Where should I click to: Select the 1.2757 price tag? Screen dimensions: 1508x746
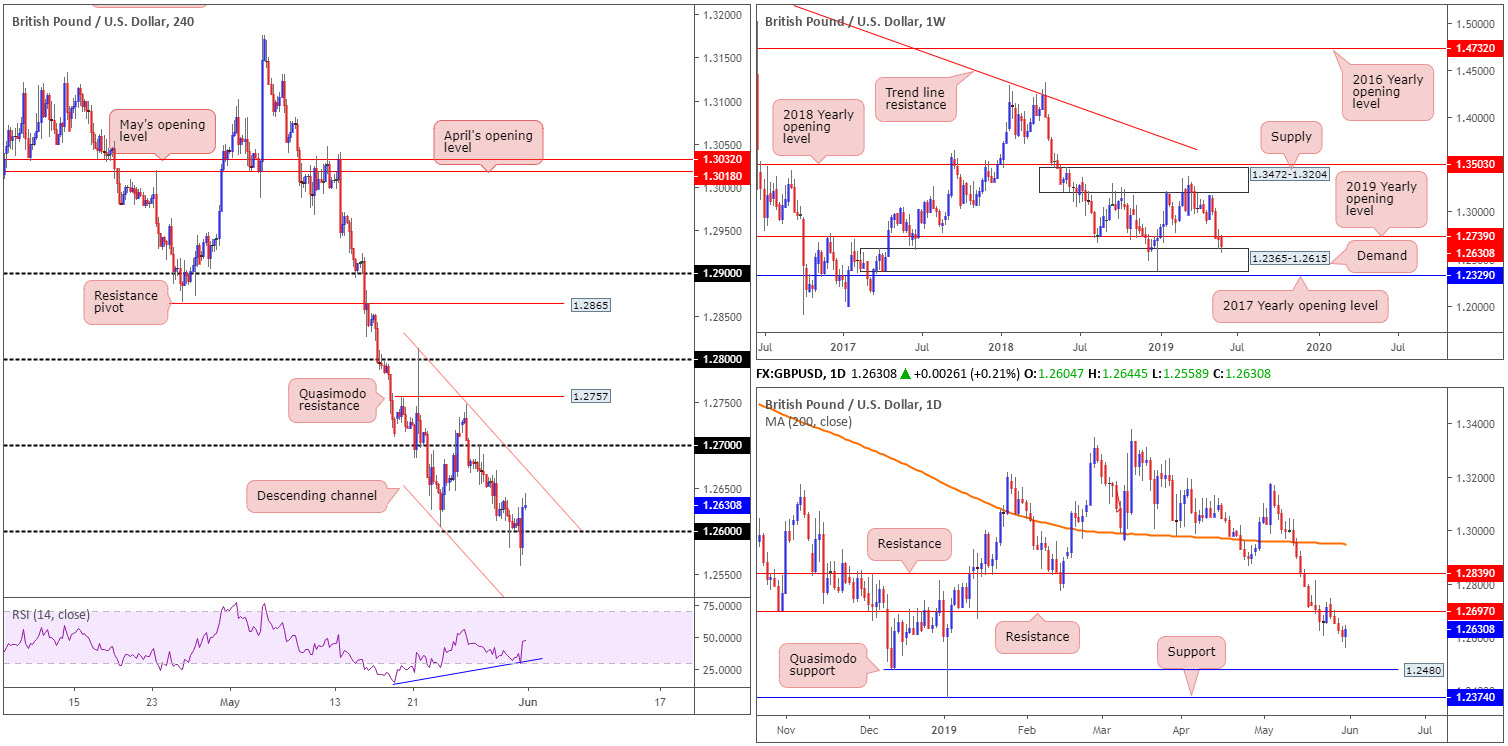(589, 396)
